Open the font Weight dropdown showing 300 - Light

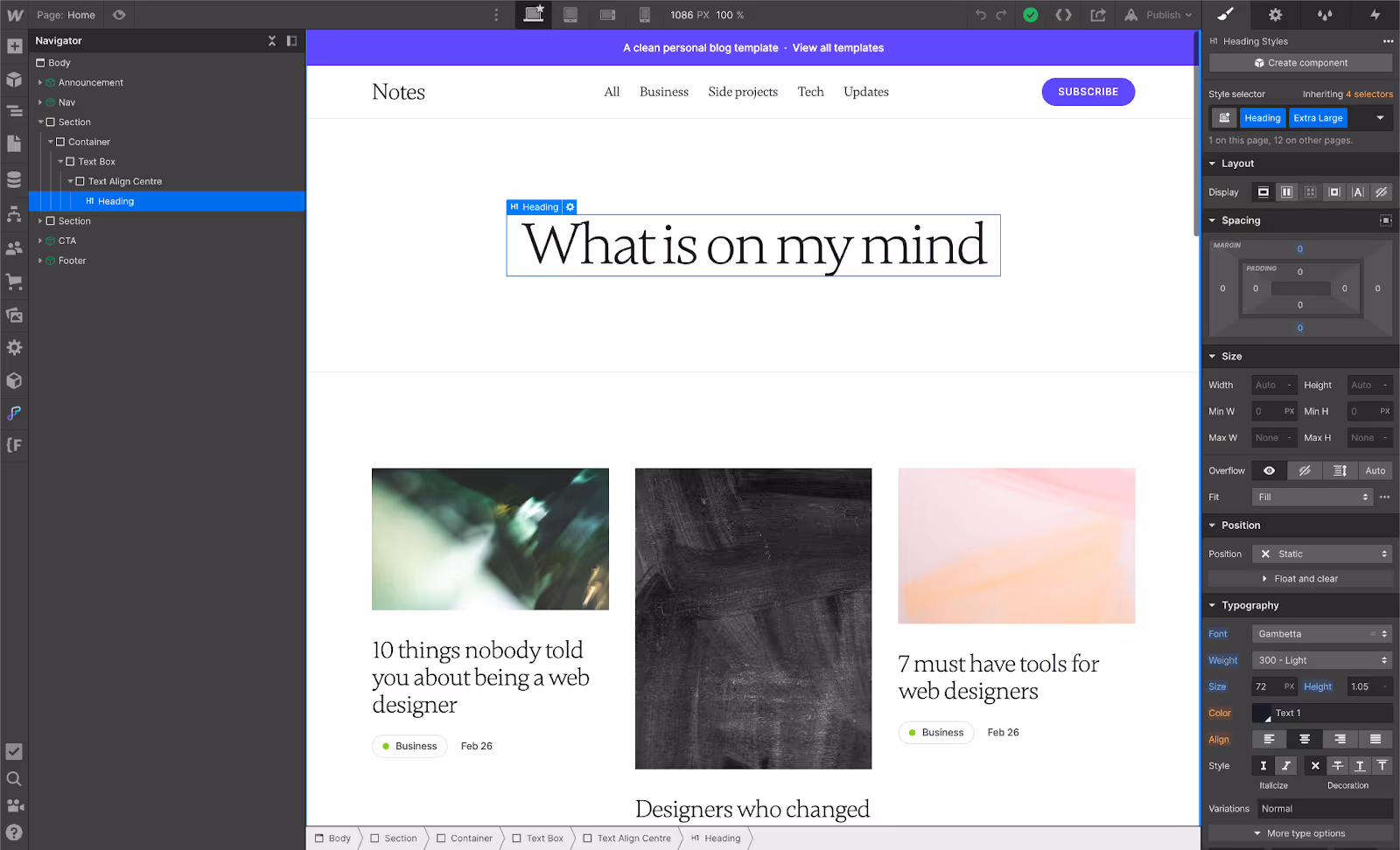(x=1321, y=660)
